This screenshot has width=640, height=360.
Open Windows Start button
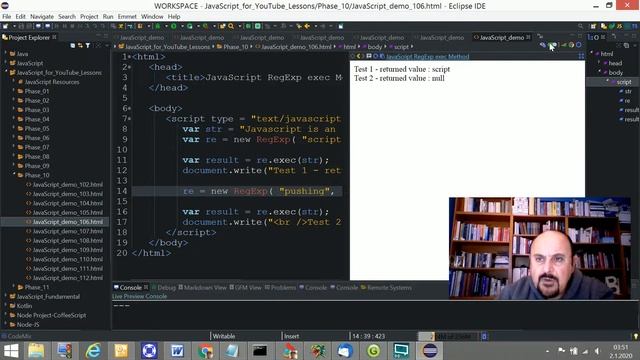click(x=11, y=351)
